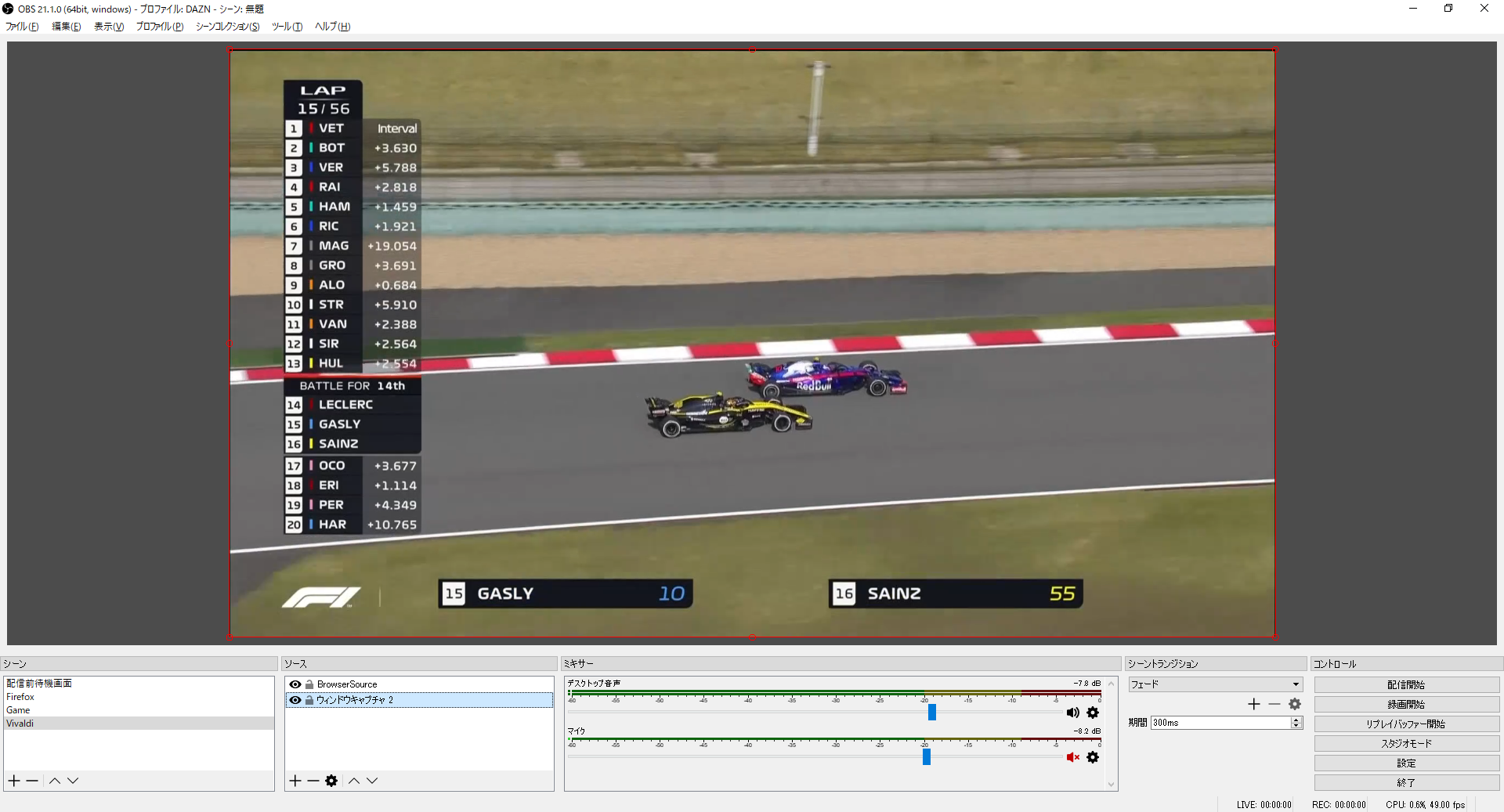Toggle lock on ウィンドウキャプチャ 2
Screen dimensions: 1504x812
(309, 700)
